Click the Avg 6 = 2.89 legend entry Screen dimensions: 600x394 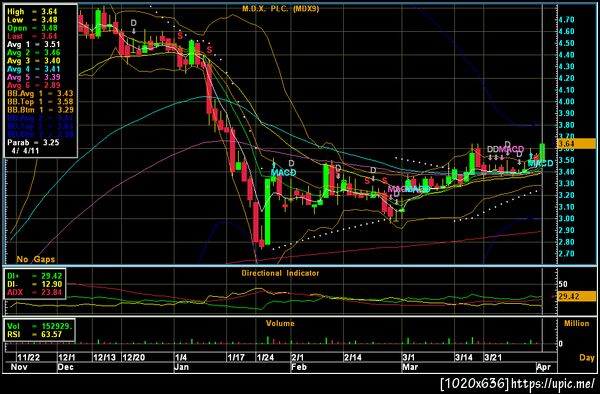pyautogui.click(x=34, y=85)
